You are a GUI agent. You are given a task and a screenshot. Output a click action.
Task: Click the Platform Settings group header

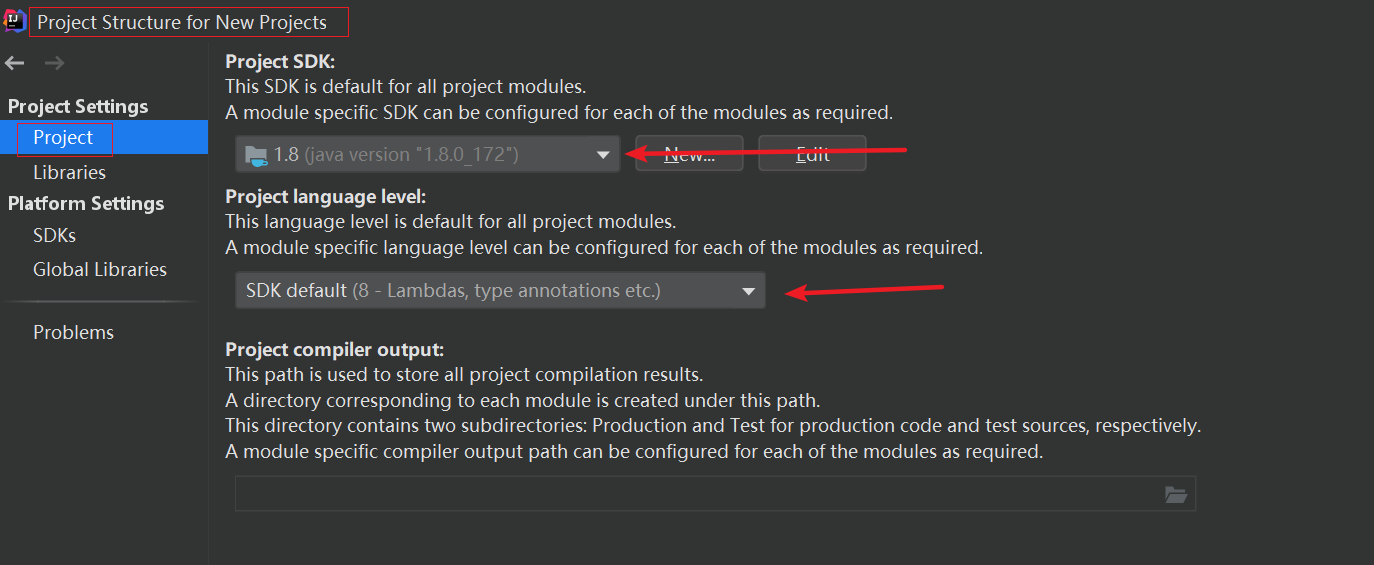(x=86, y=204)
